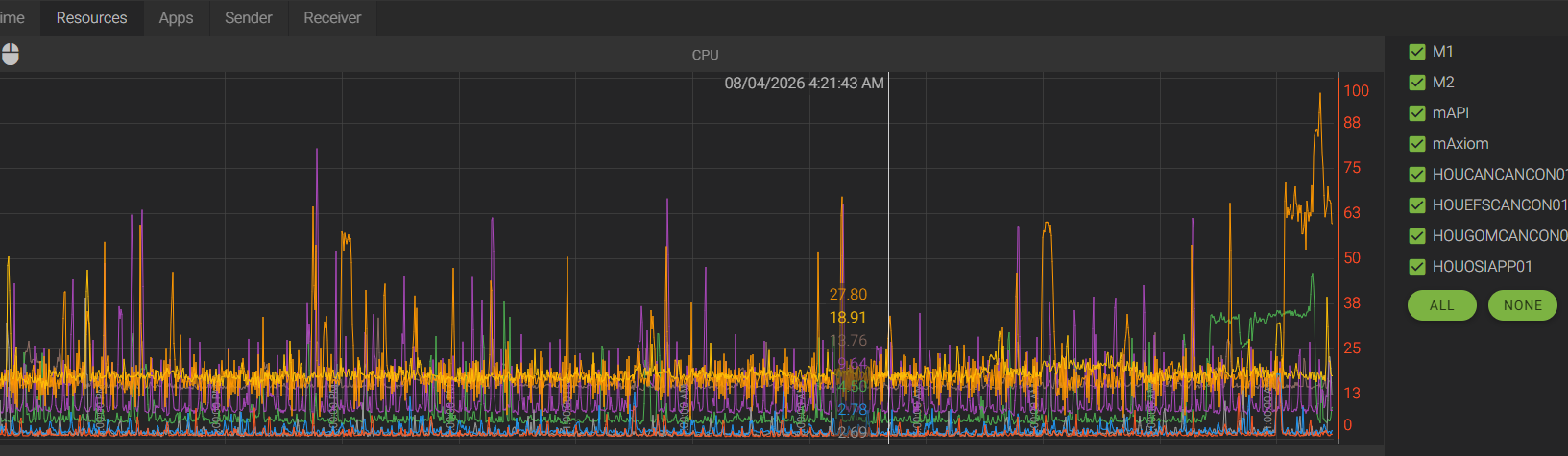Screen dimensions: 1568x456
Task: Toggle the HOUCANCANCON01 checkbox
Action: pos(1416,175)
